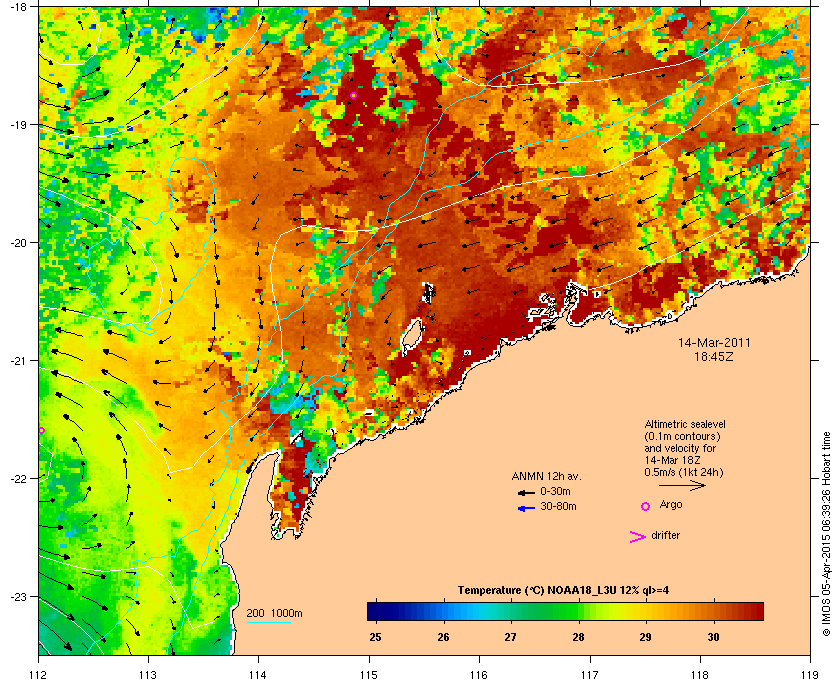This screenshot has height=680, width=840.
Task: Click the magenta Argo circle in the legend
Action: 646,506
